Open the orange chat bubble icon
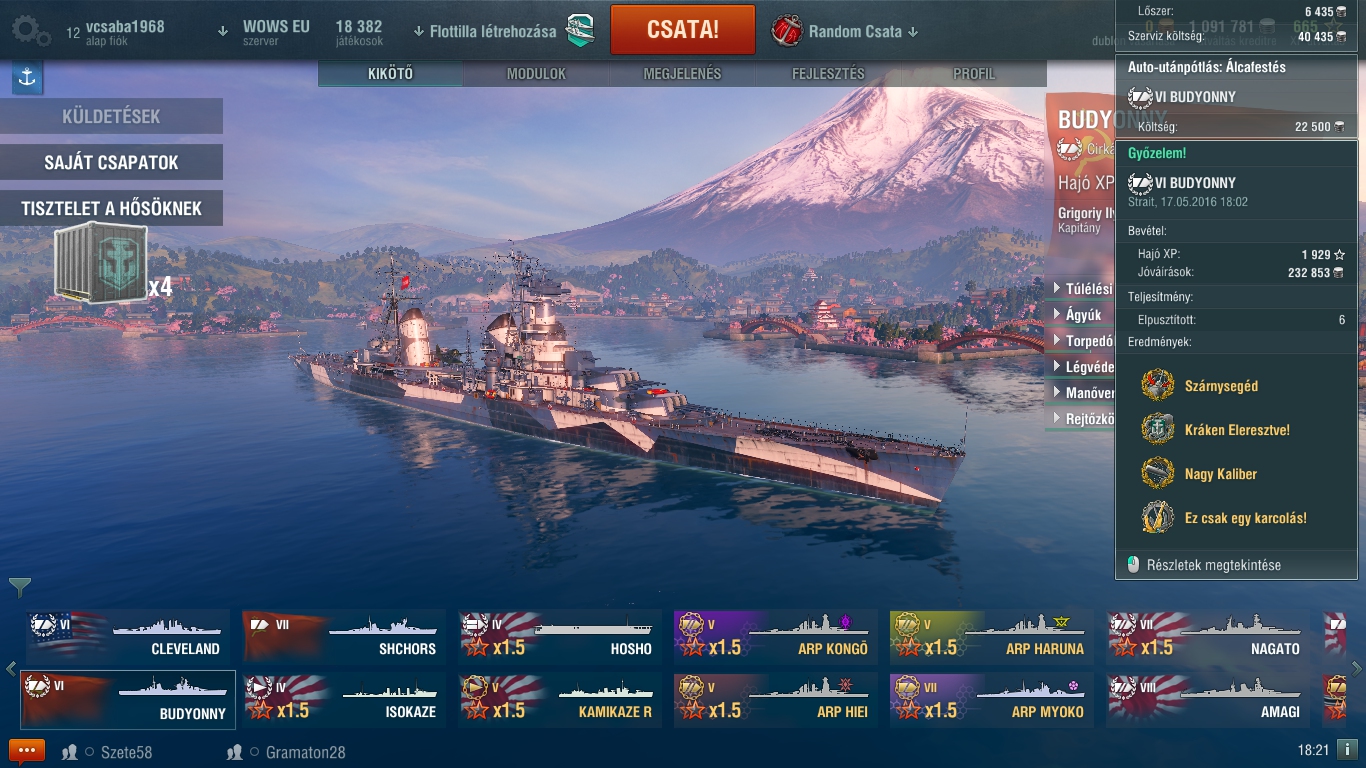The width and height of the screenshot is (1366, 768). 27,751
